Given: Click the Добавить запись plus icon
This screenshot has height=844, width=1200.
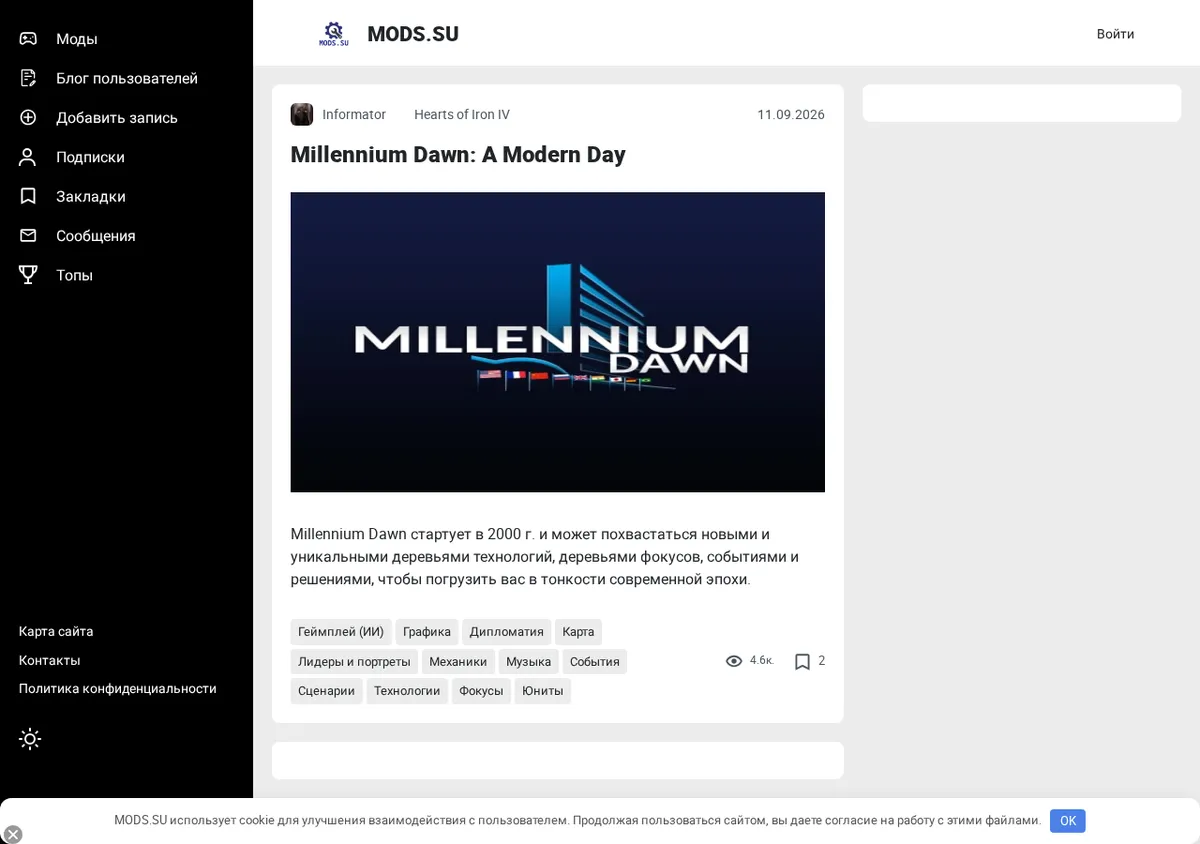Looking at the screenshot, I should pyautogui.click(x=28, y=117).
